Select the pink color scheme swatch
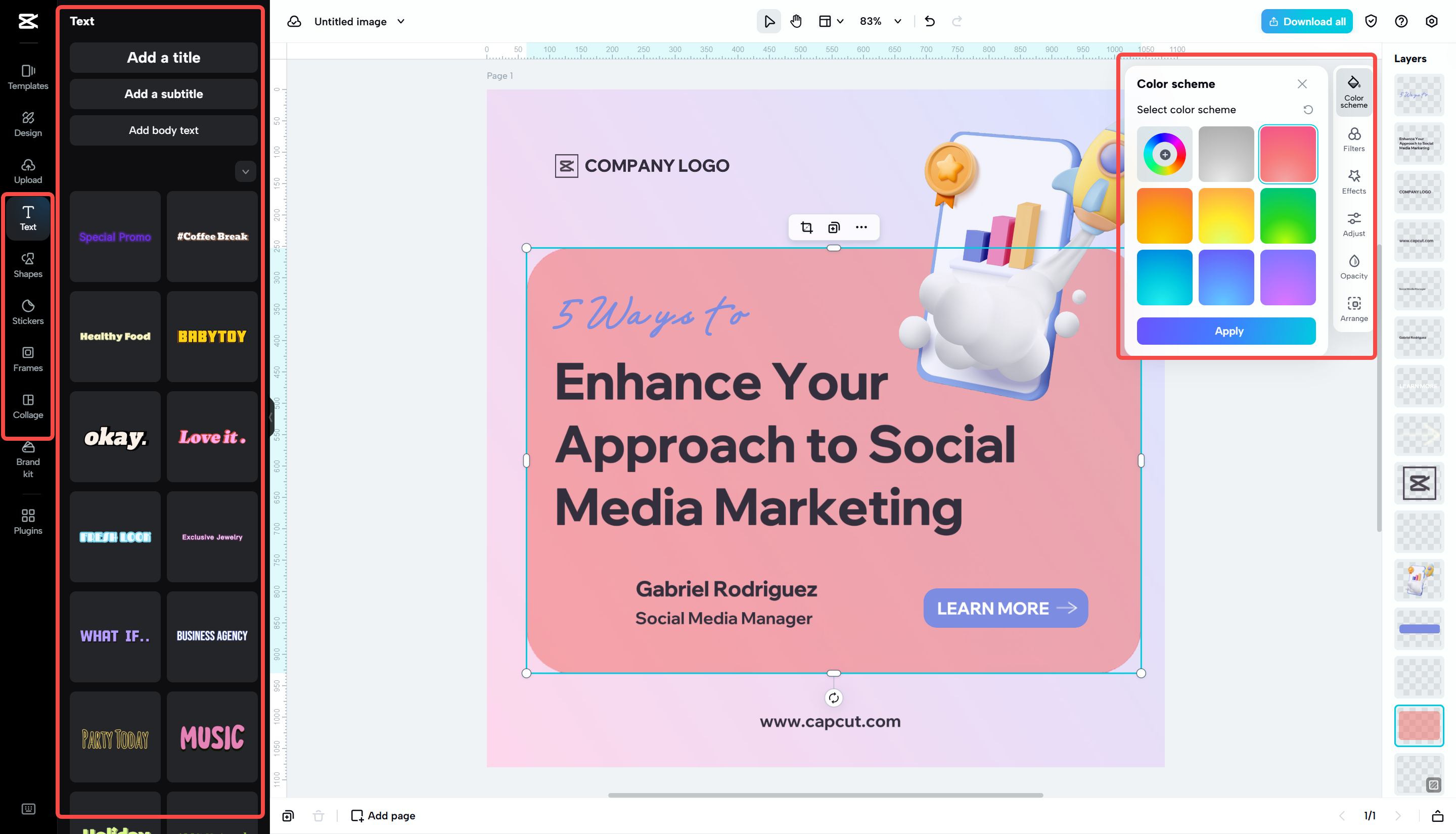The width and height of the screenshot is (1456, 834). [1288, 154]
